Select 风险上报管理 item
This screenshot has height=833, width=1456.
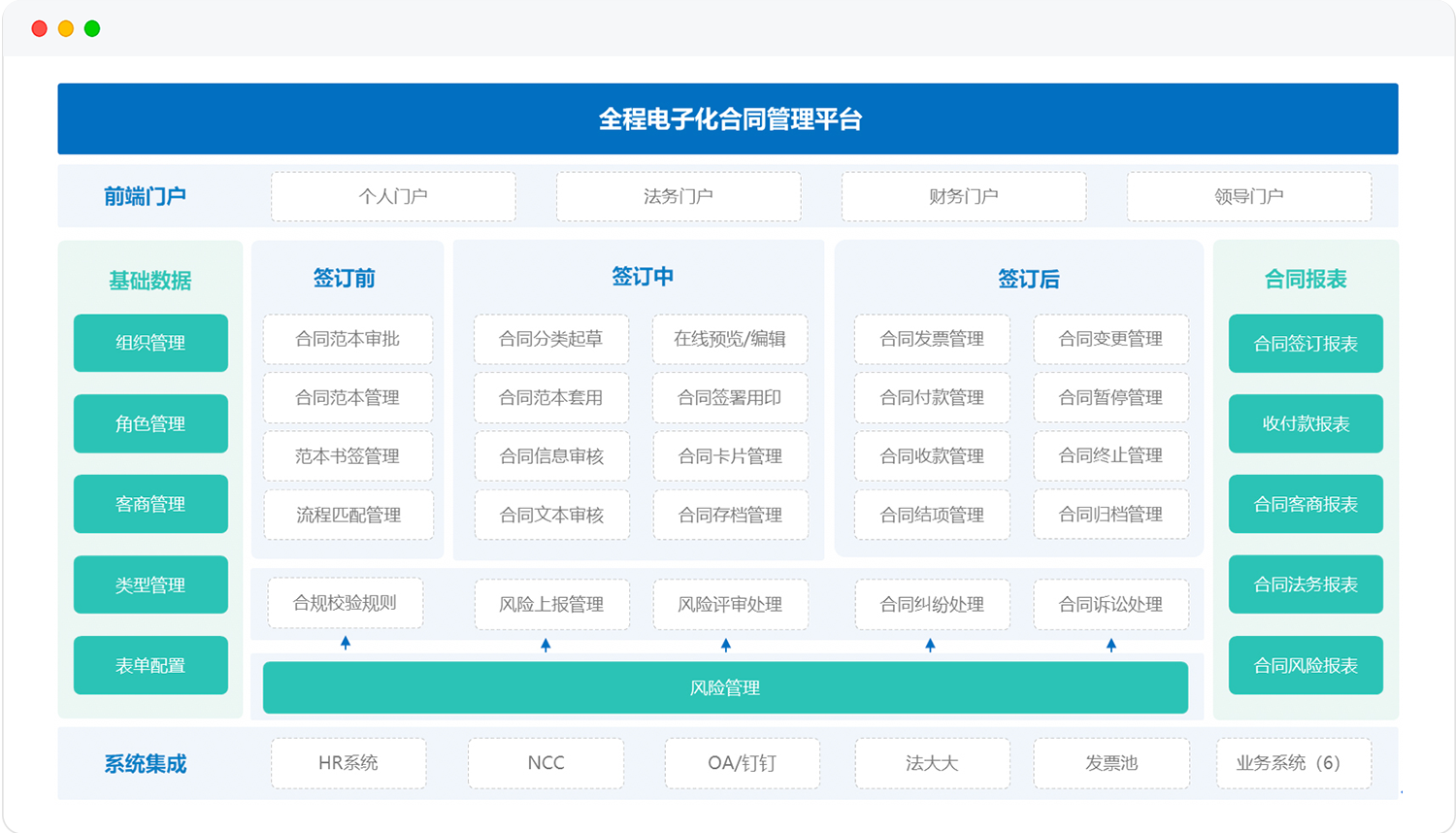tap(551, 604)
